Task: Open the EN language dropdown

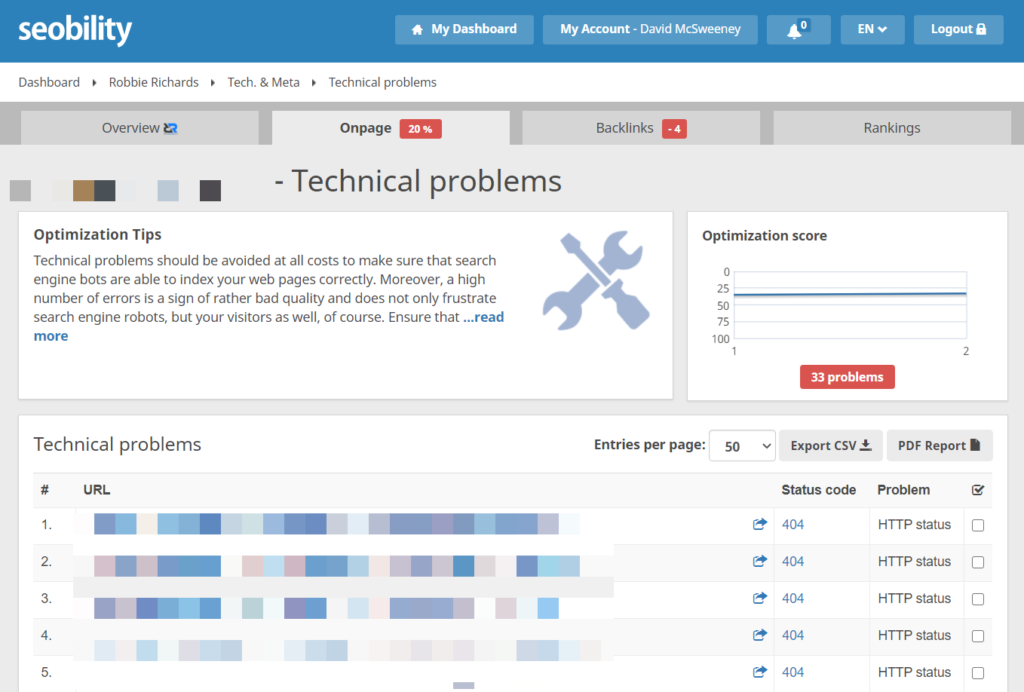Action: pyautogui.click(x=872, y=29)
